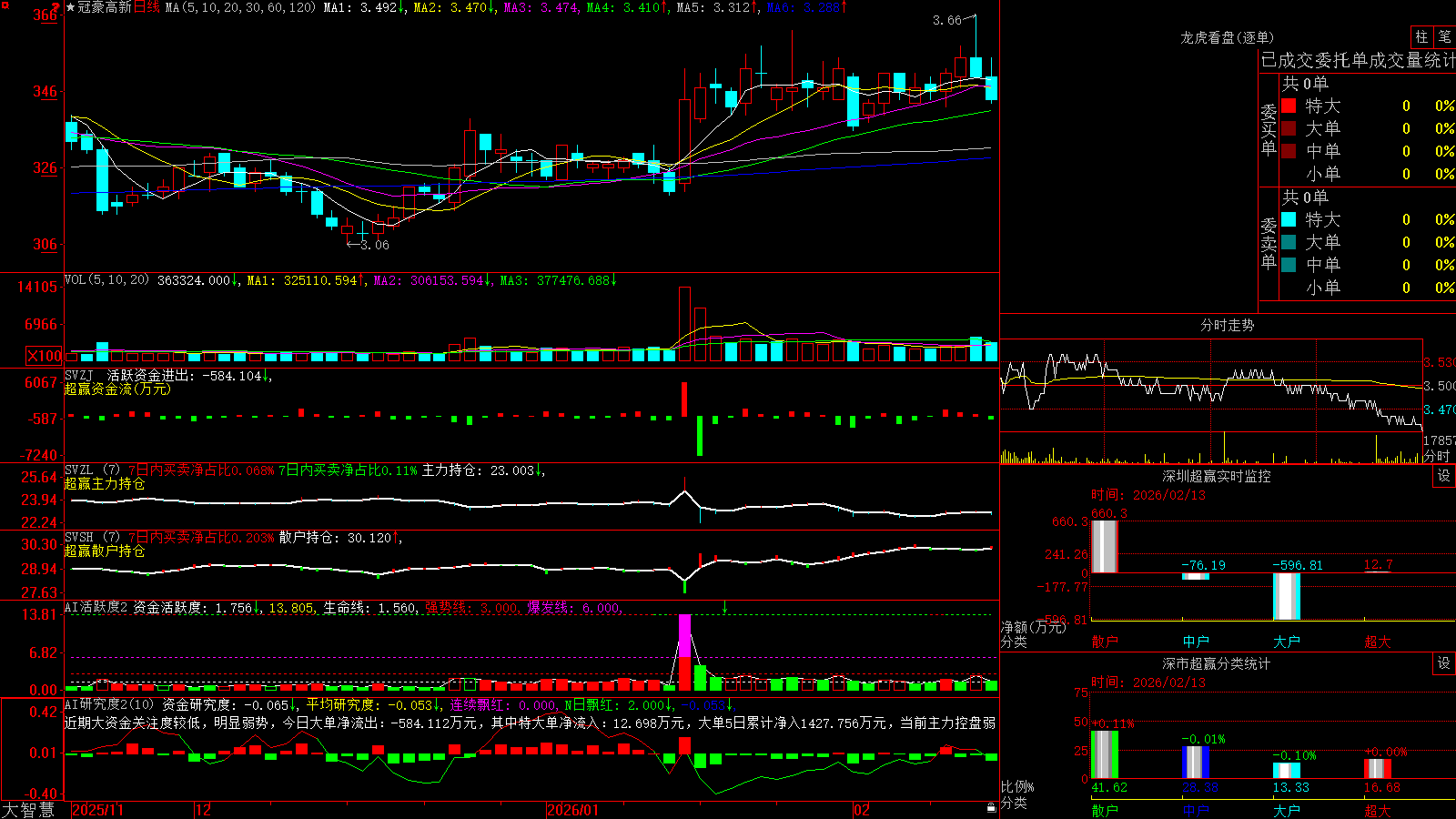1456x819 pixels.
Task: Click the 660.3 散户 bar in 实时监控
Action: click(x=1105, y=547)
